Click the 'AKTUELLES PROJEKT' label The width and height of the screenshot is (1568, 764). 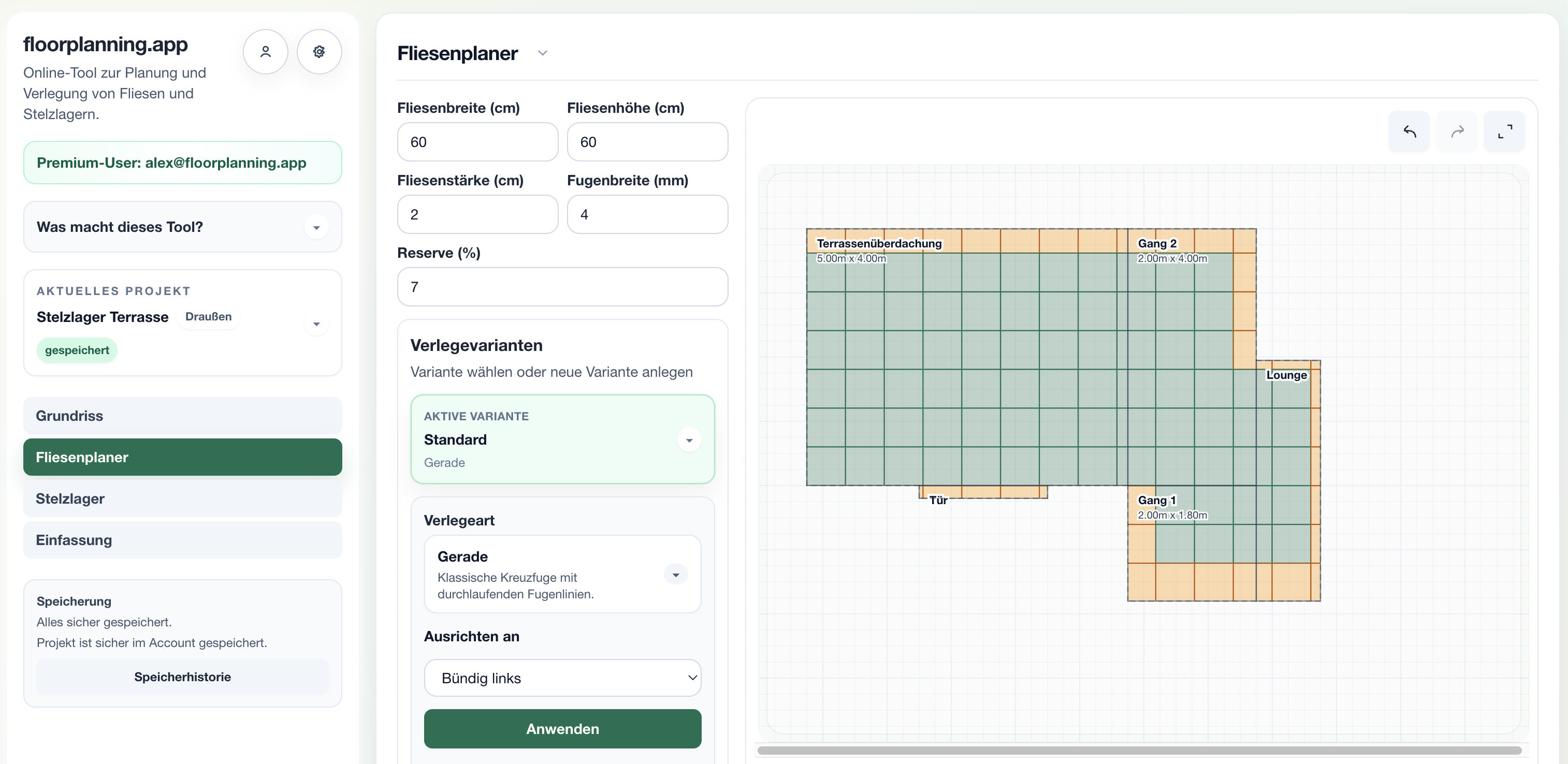click(x=114, y=291)
